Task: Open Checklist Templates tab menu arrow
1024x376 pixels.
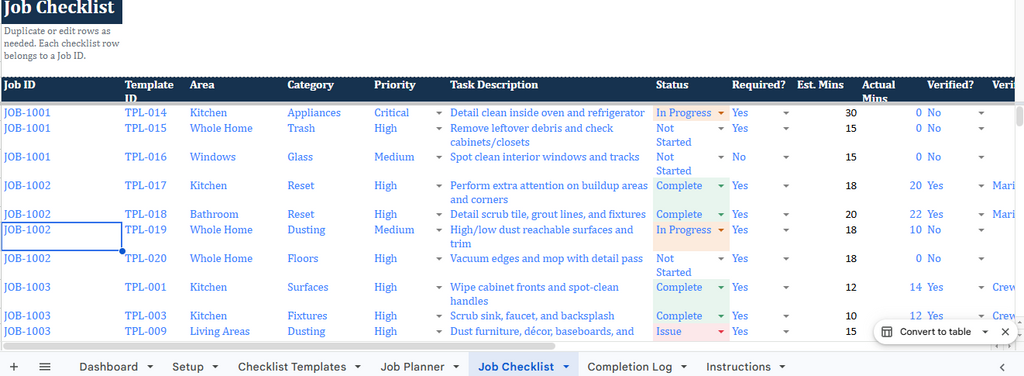Action: pos(358,367)
